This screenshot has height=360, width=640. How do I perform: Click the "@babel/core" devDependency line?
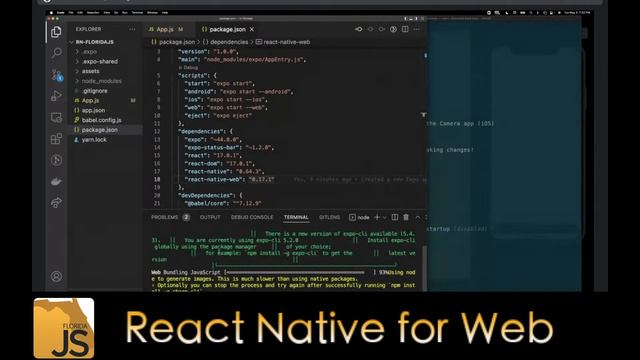click(x=223, y=203)
